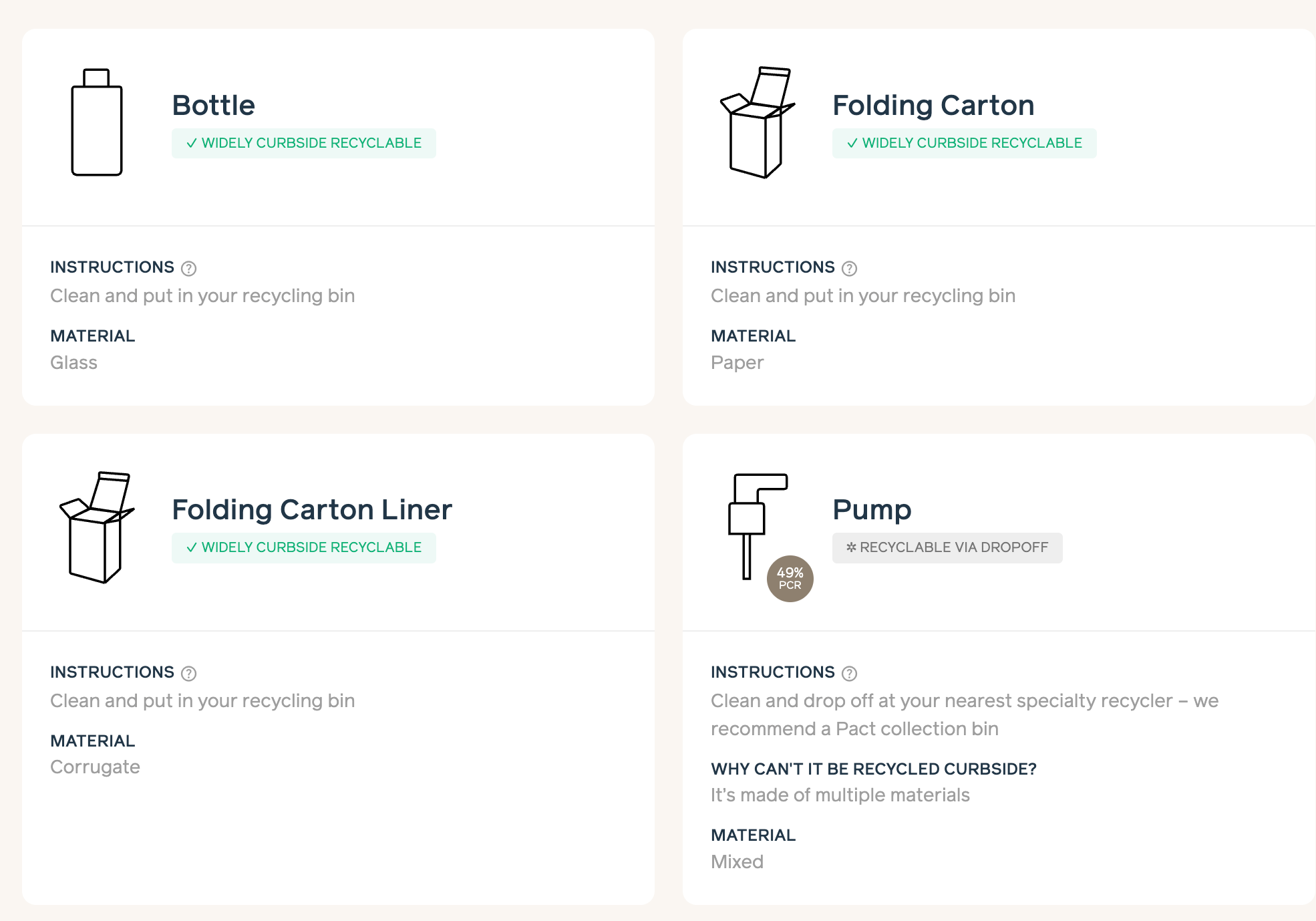Click the Instructions label in Bottle card
This screenshot has height=921, width=1316.
point(112,267)
